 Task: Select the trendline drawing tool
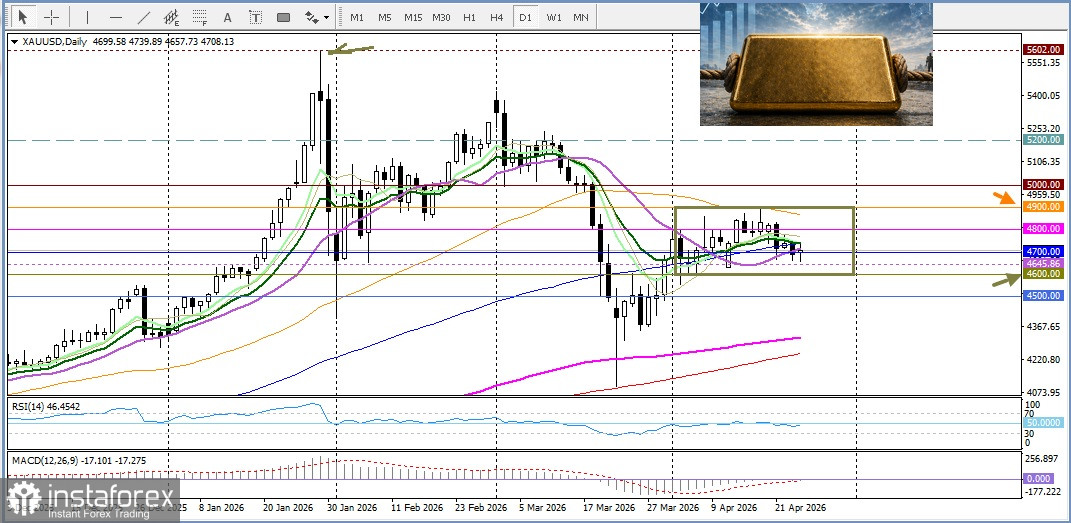tap(144, 17)
